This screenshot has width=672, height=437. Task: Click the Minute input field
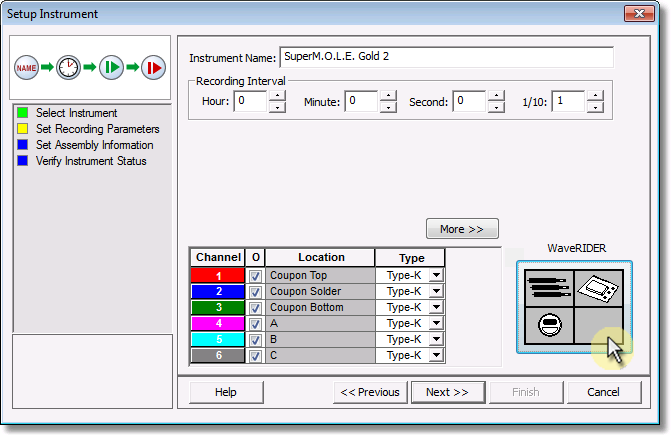[x=362, y=101]
